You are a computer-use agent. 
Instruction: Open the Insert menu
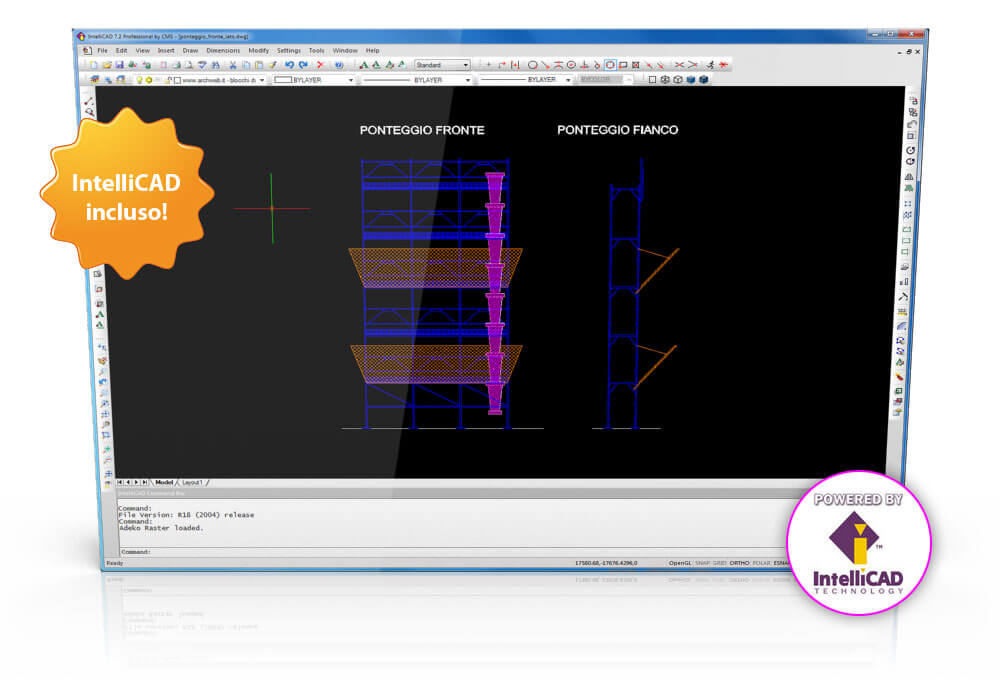tap(166, 50)
